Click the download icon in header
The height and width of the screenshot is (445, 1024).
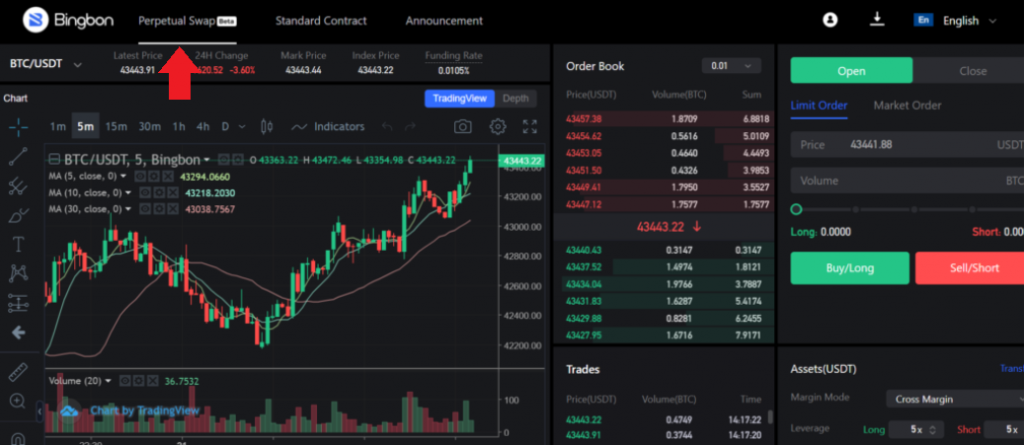(876, 20)
